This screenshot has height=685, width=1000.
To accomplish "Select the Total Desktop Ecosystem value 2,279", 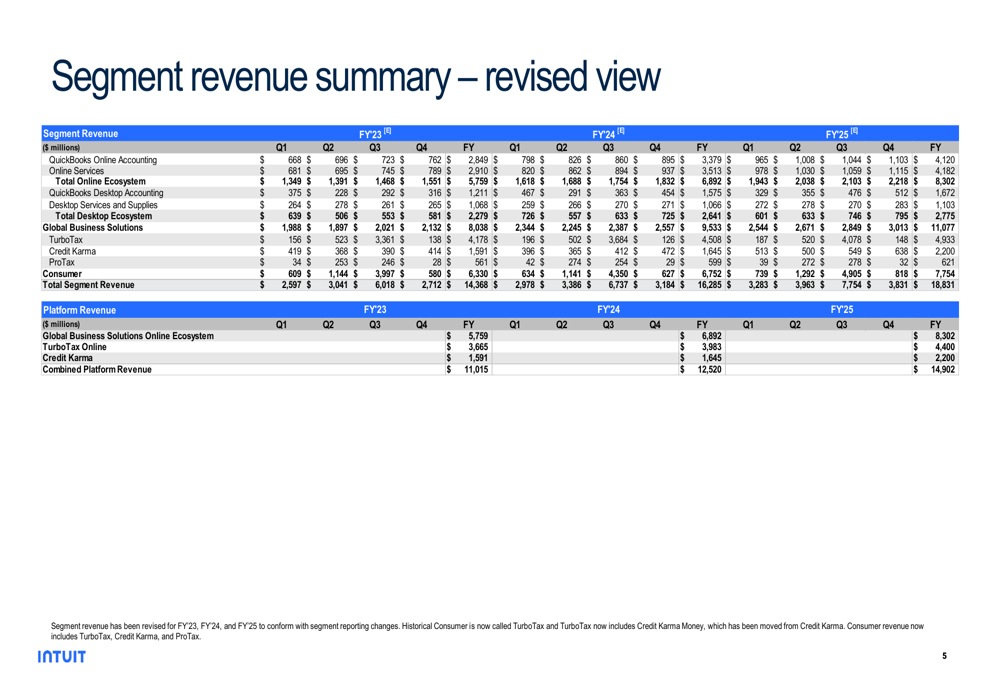I will (x=478, y=216).
